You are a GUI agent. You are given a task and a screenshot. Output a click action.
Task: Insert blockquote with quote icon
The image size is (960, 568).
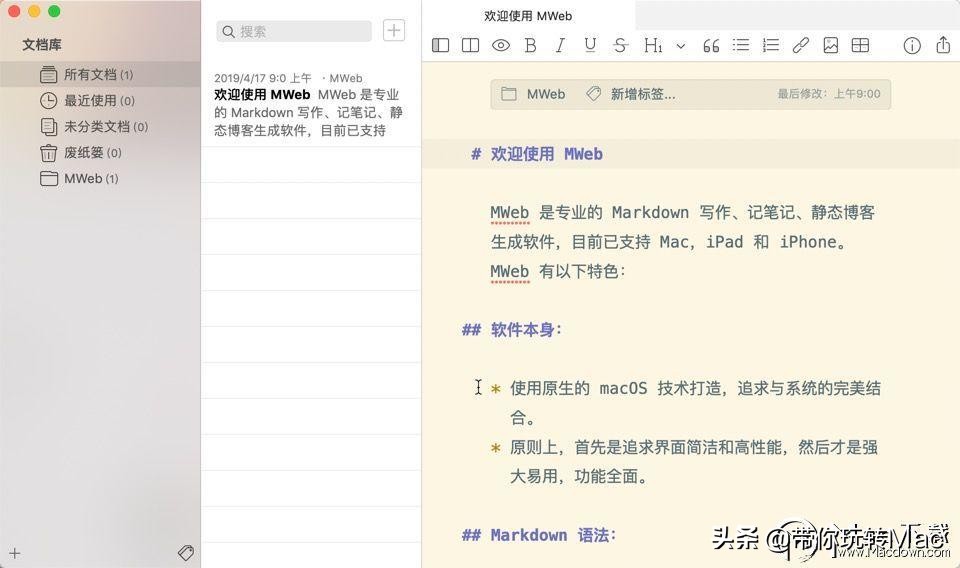tap(711, 45)
